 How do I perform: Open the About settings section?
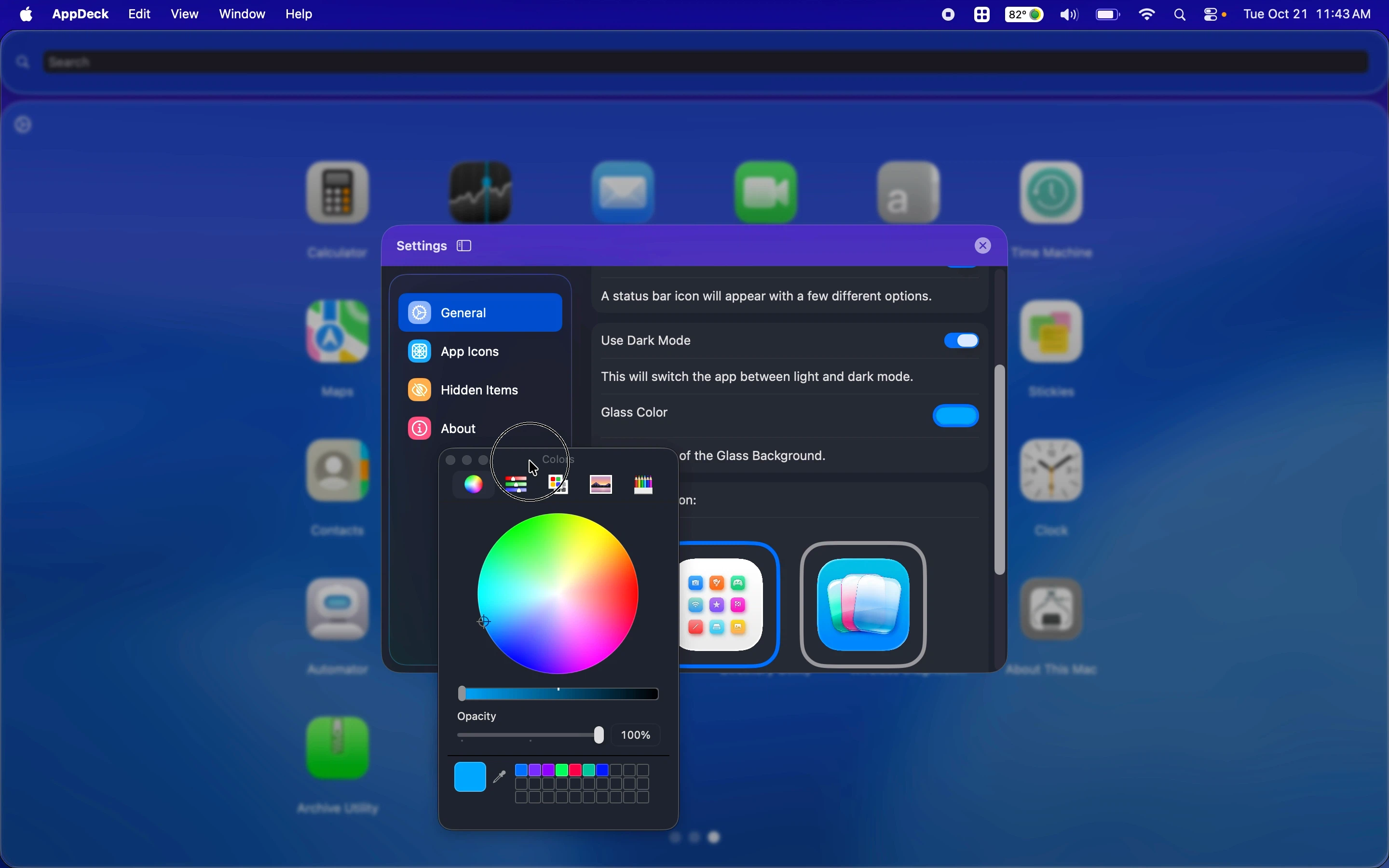coord(459,428)
